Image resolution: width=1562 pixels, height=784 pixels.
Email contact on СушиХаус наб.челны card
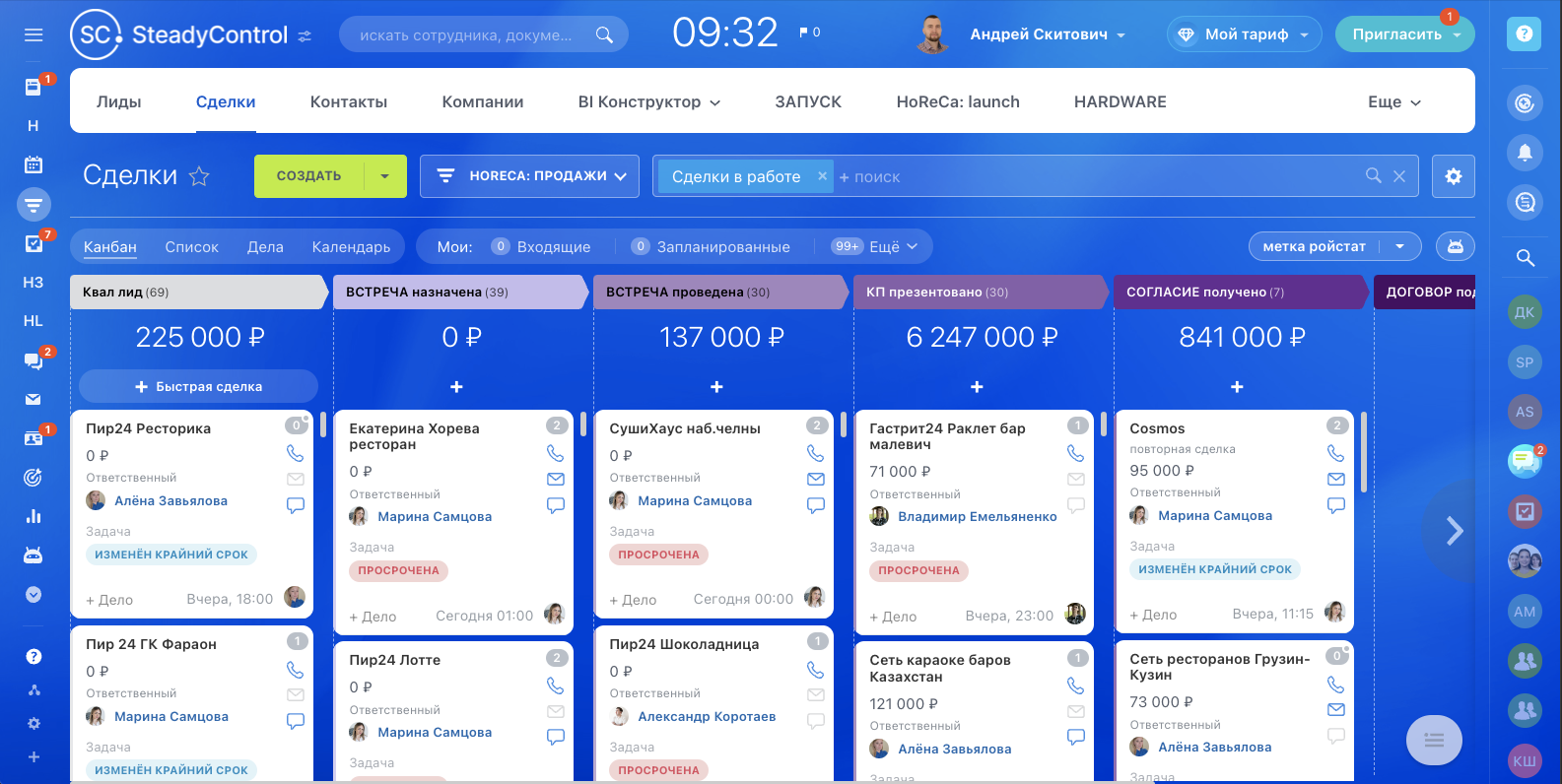pyautogui.click(x=815, y=479)
